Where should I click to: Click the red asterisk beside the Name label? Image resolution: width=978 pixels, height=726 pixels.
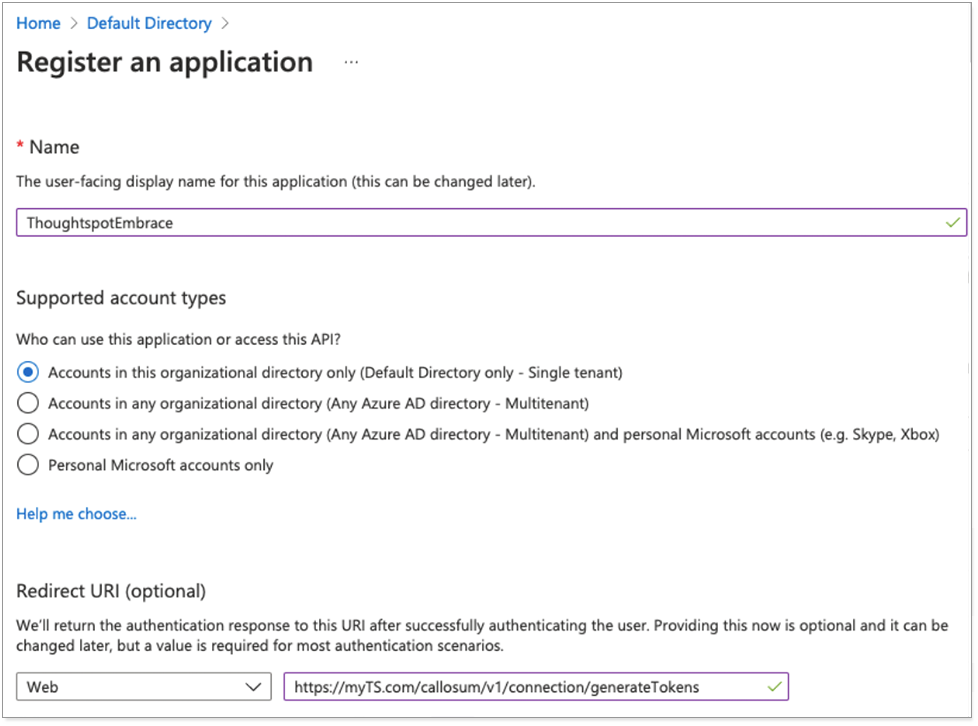point(19,146)
